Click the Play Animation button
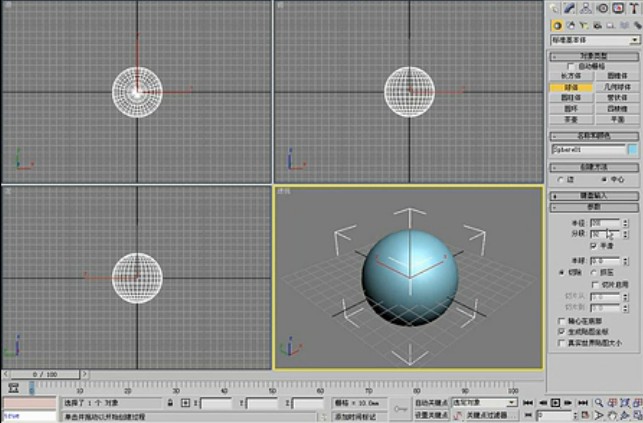The width and height of the screenshot is (643, 423). click(x=555, y=403)
